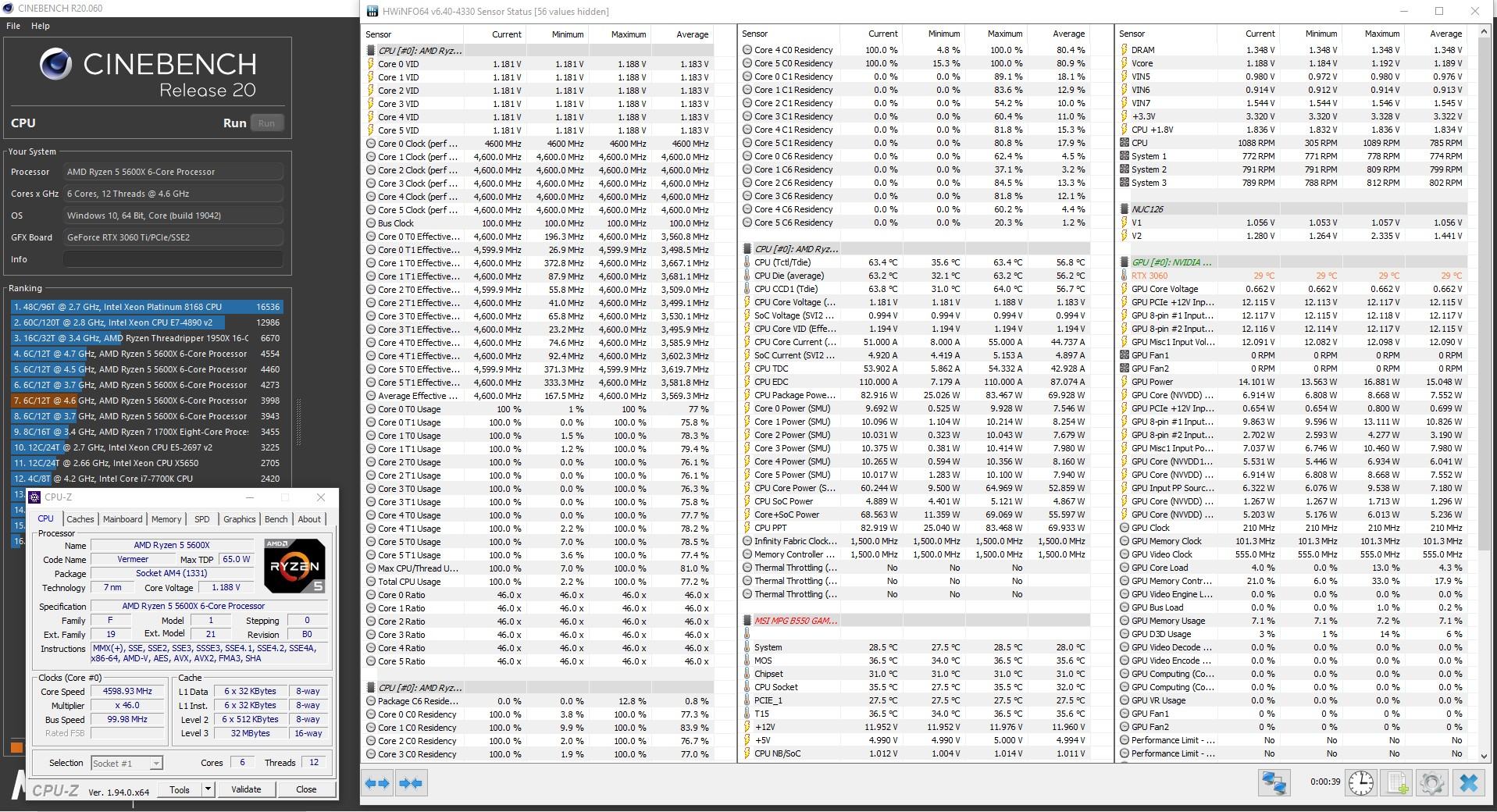Click the fan icon beside CPU RPM row
The image size is (1497, 812).
coord(1125,143)
